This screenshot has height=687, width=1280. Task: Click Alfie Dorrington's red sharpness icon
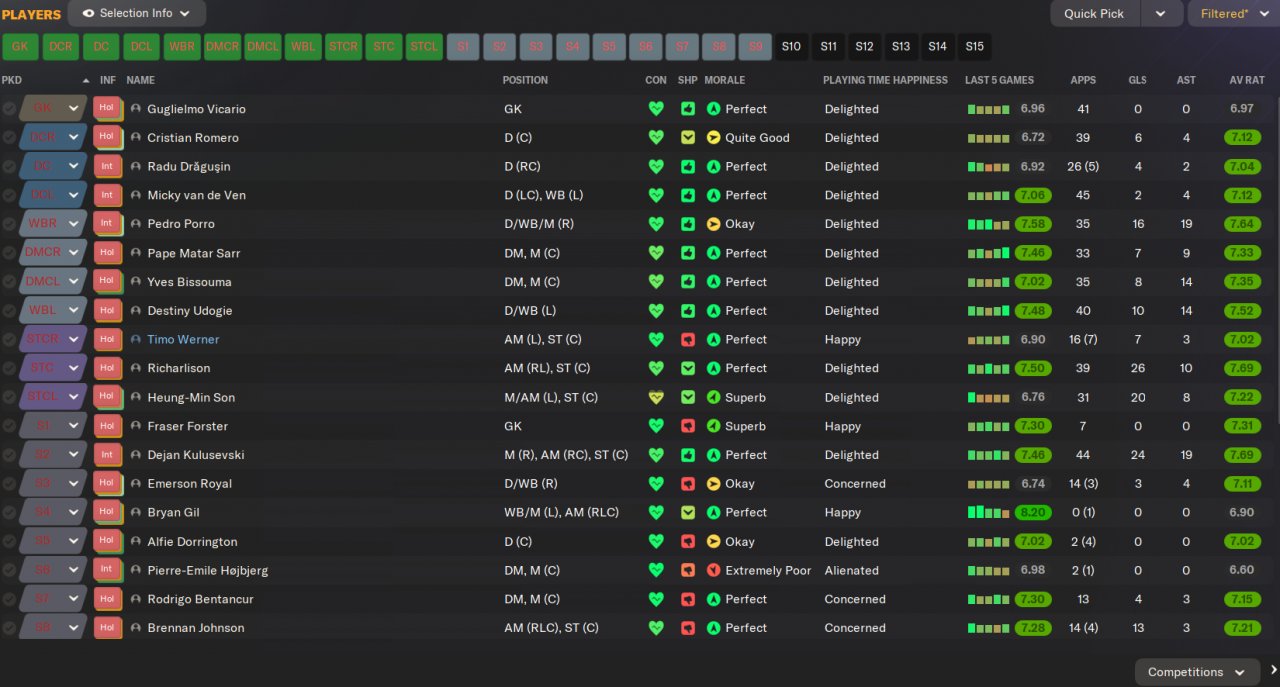point(688,542)
